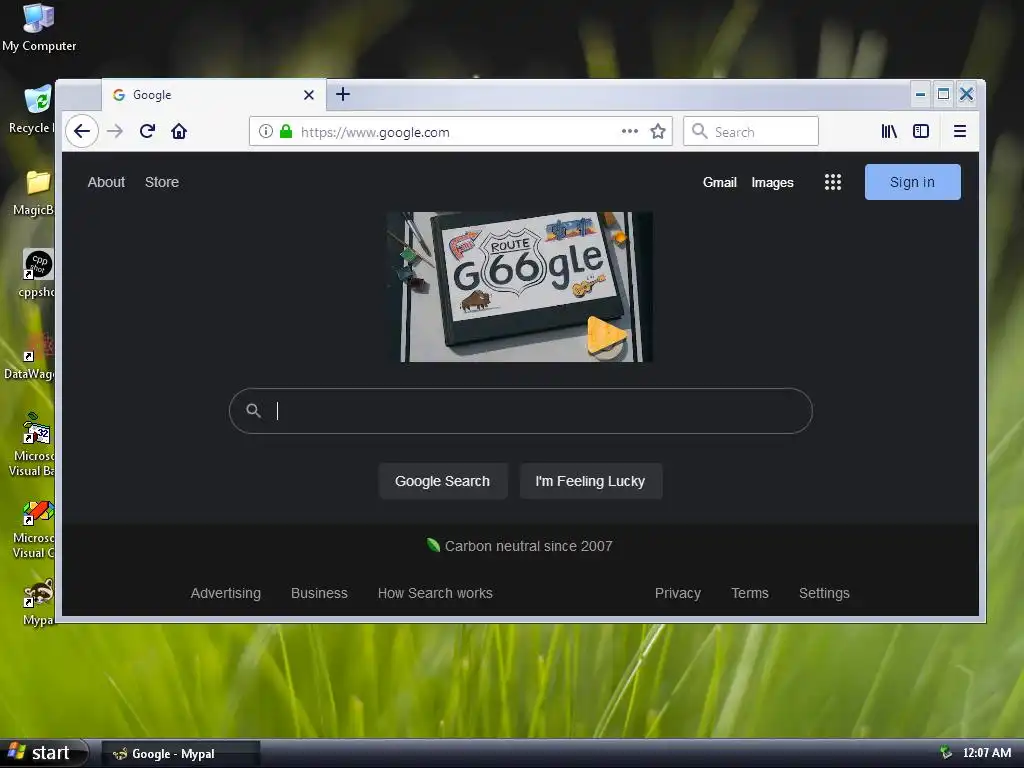The height and width of the screenshot is (768, 1024).
Task: Click the green padlock security icon
Action: (285, 131)
